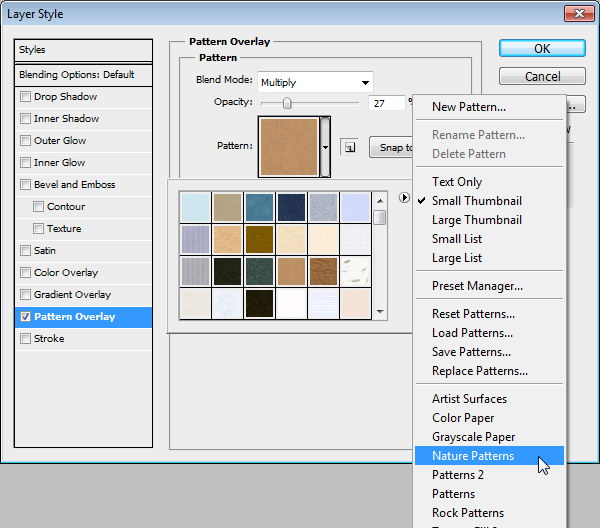
Task: Open the pattern picker flyout arrow
Action: point(403,198)
